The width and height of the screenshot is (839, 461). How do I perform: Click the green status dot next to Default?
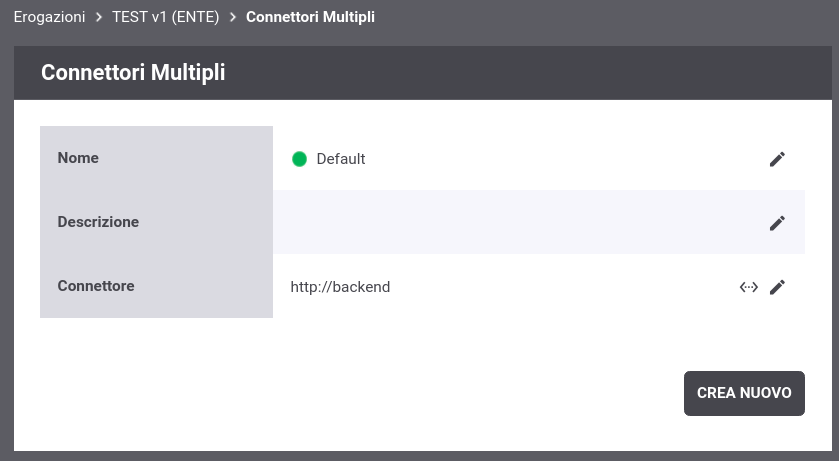(x=299, y=159)
